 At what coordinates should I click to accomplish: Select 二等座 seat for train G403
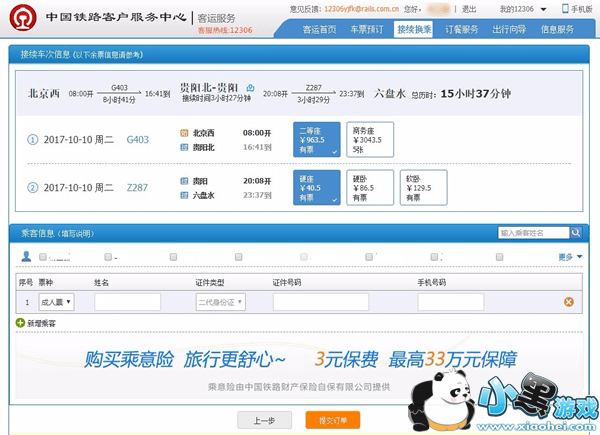(317, 140)
